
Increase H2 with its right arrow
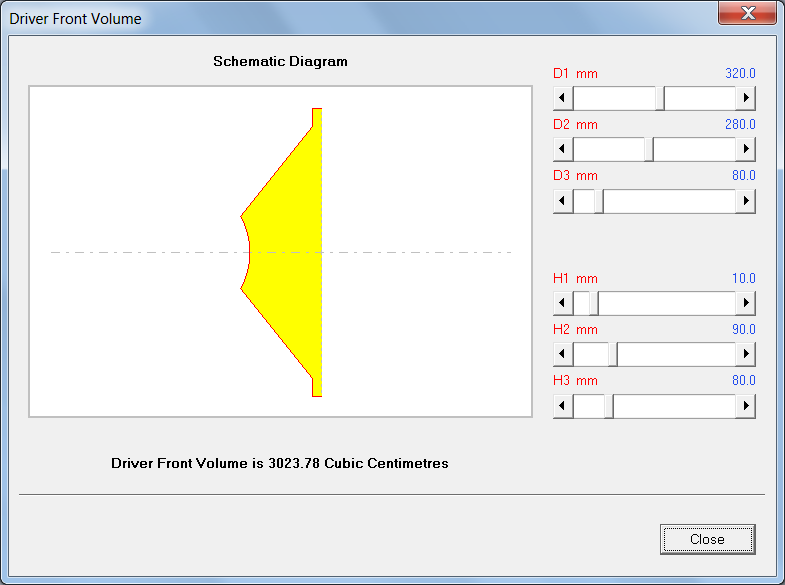(x=745, y=354)
